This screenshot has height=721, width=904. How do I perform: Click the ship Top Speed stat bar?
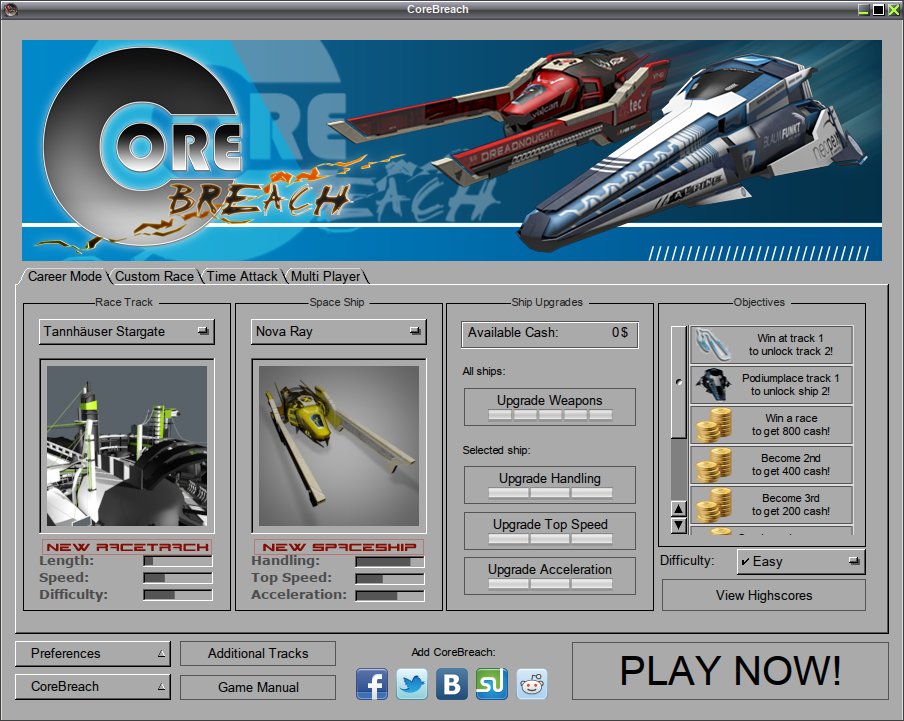(x=390, y=579)
